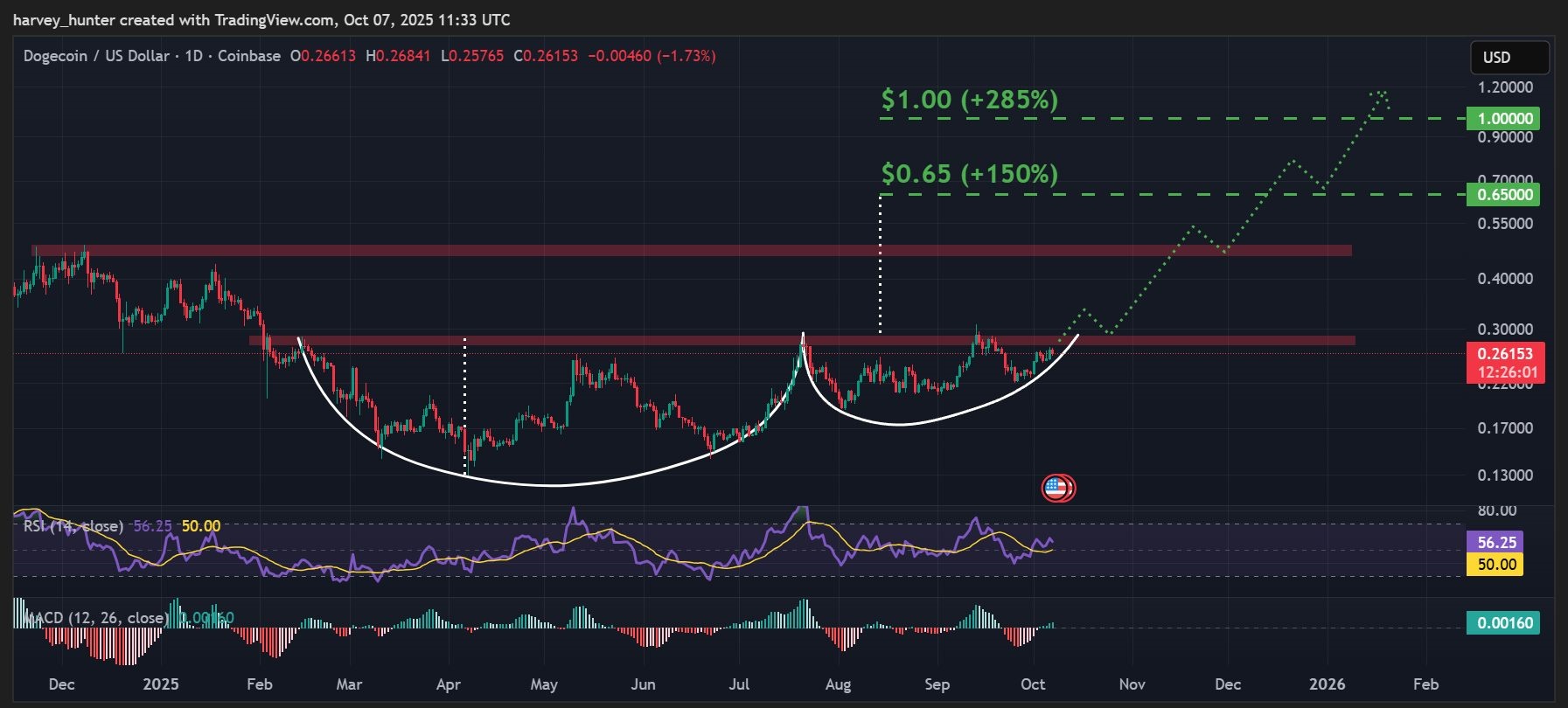Image resolution: width=1568 pixels, height=708 pixels.
Task: Click the low value L0.25765
Action: point(472,56)
